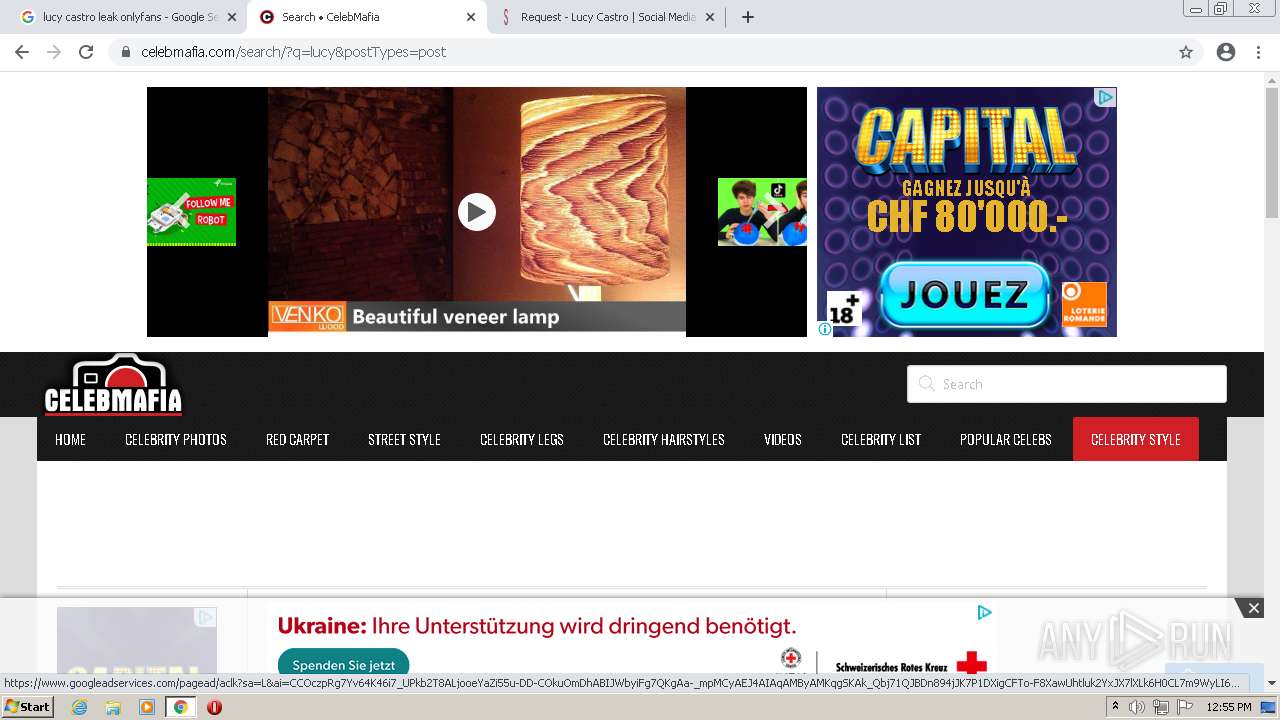The image size is (1280, 720).
Task: Play the veneer lamp video ad
Action: pos(476,212)
